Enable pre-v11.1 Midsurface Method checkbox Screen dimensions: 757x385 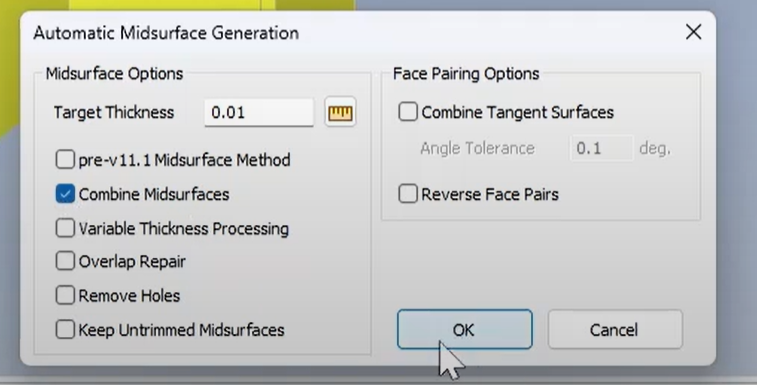tap(65, 159)
